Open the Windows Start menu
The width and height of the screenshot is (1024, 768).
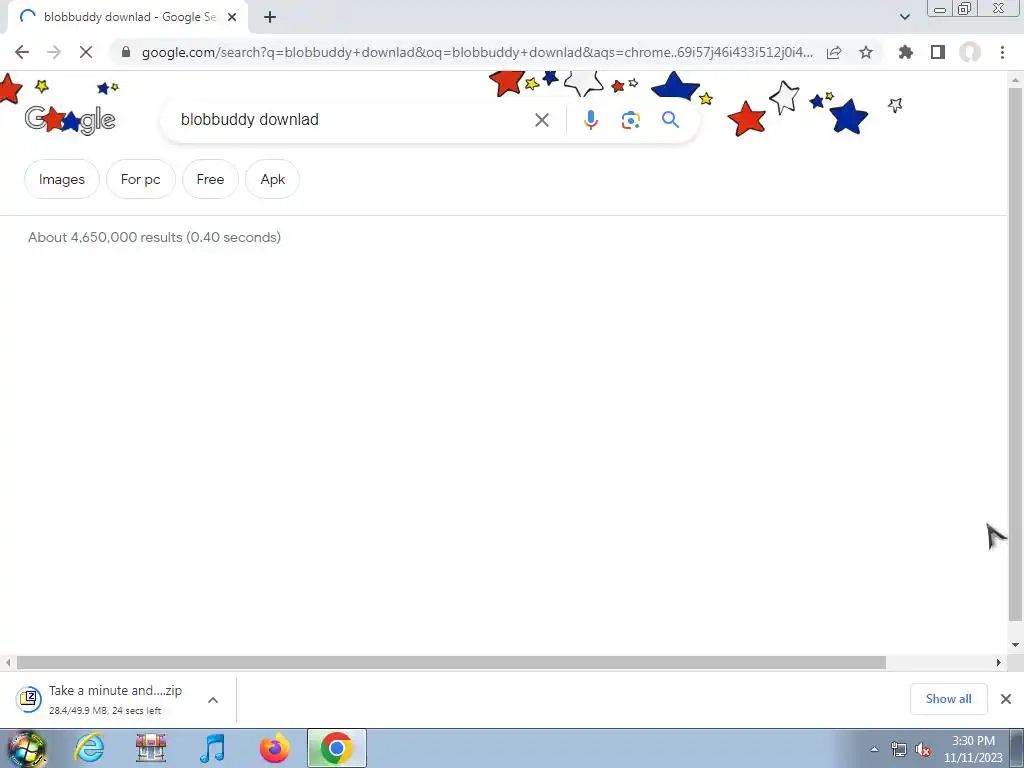pos(26,748)
